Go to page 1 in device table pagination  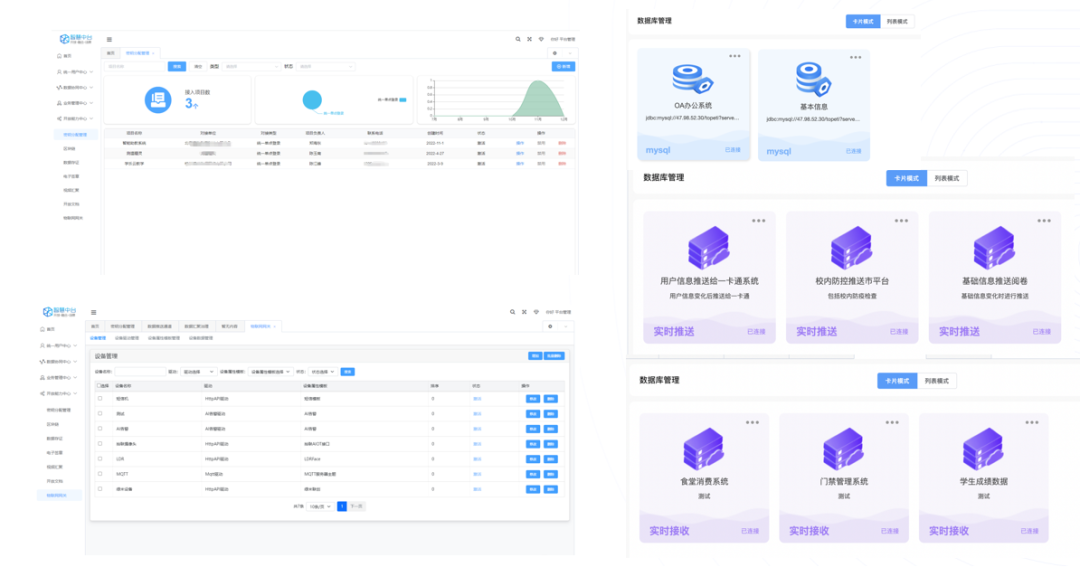[341, 507]
